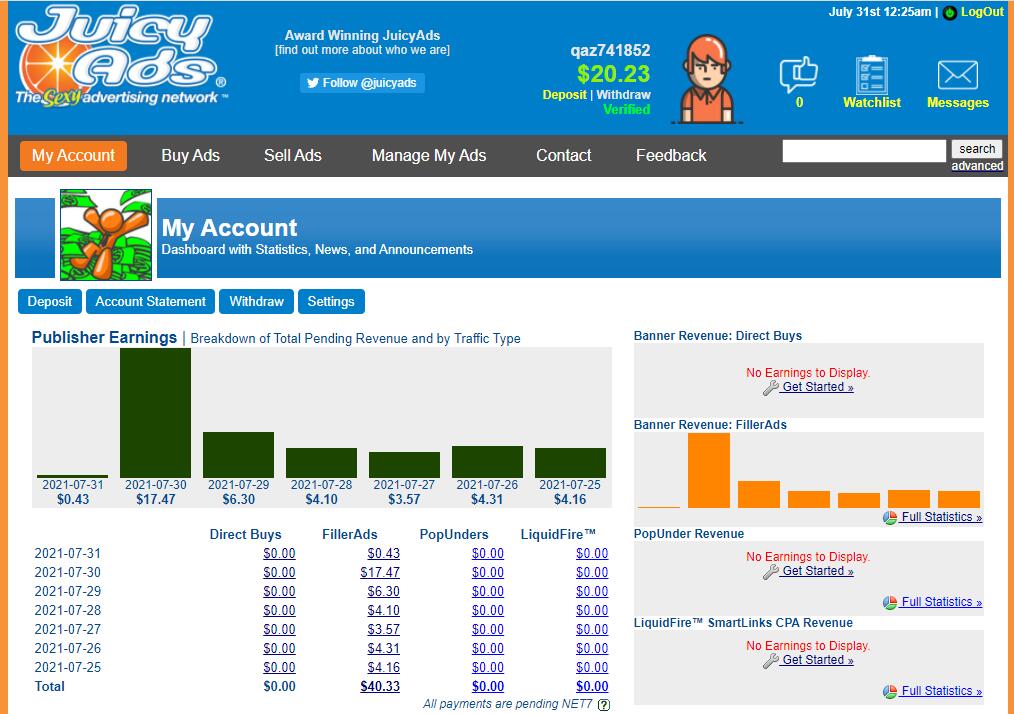This screenshot has height=714, width=1014.
Task: Click the $20.23 account balance
Action: 613,74
